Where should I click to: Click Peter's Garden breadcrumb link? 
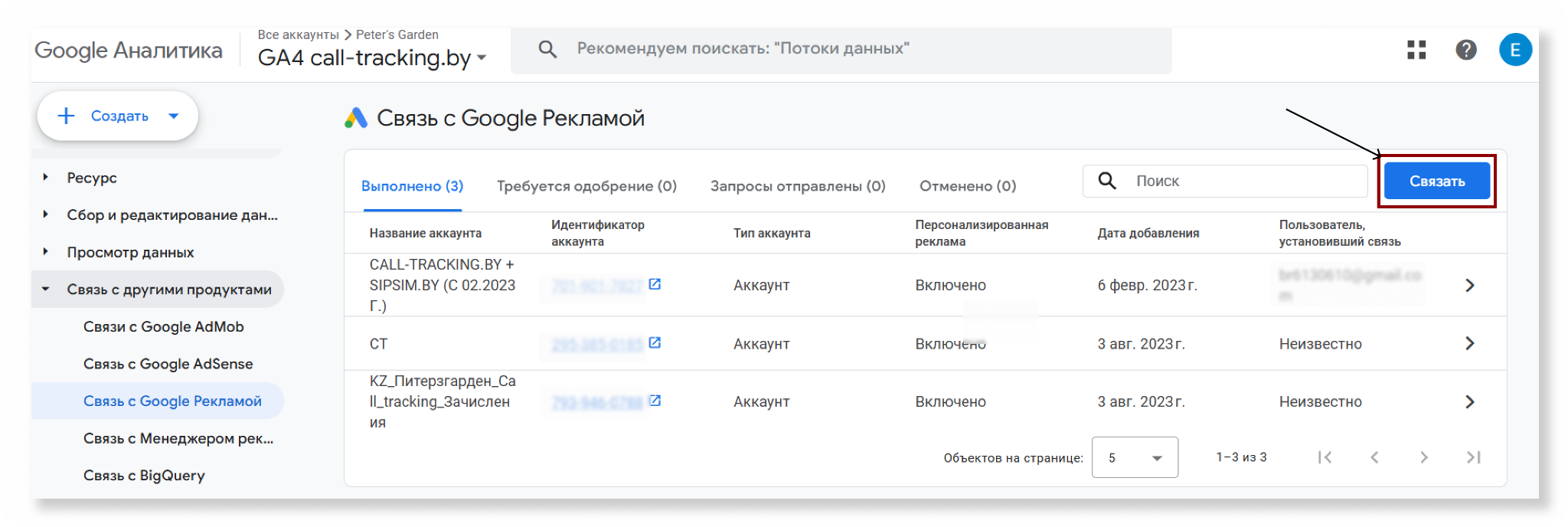pyautogui.click(x=397, y=35)
